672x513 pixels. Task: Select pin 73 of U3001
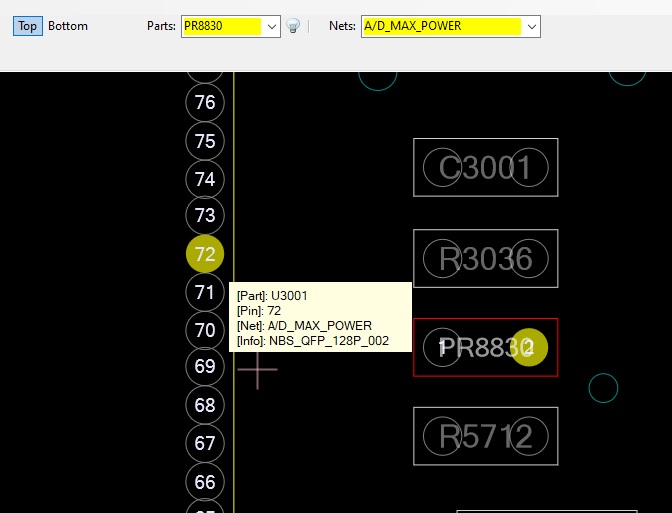[x=205, y=215]
